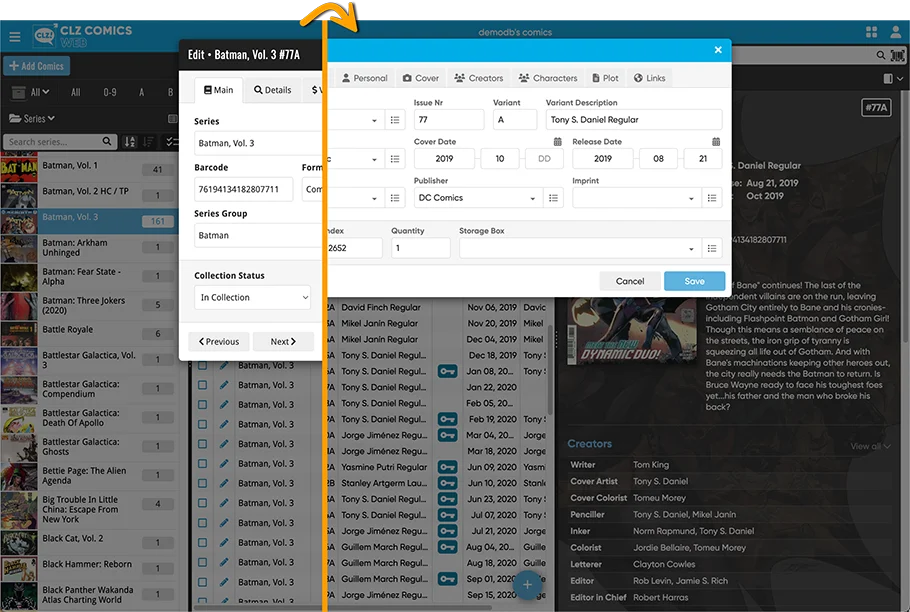Select Battle Royale in series list
Screen dimensions: 910x612
point(89,334)
